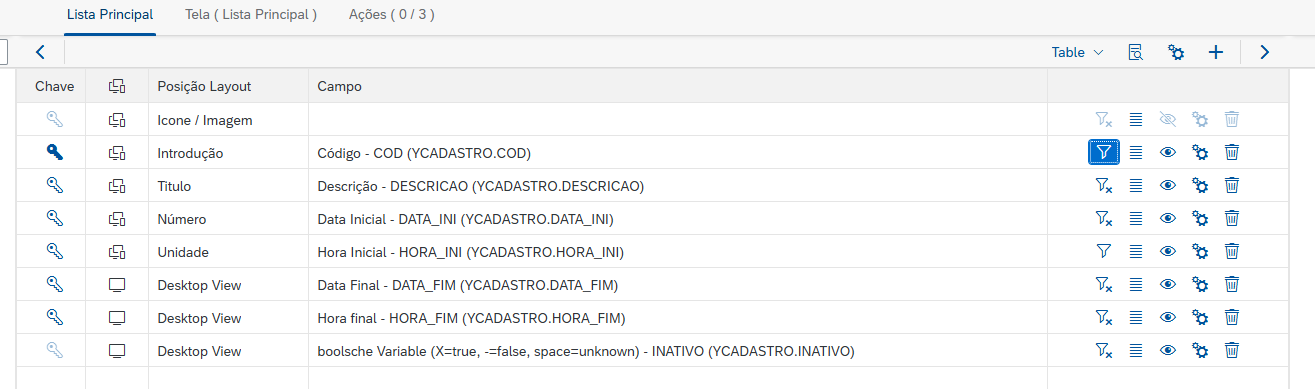The image size is (1315, 389).
Task: Click the Campo column header
Action: 339,87
